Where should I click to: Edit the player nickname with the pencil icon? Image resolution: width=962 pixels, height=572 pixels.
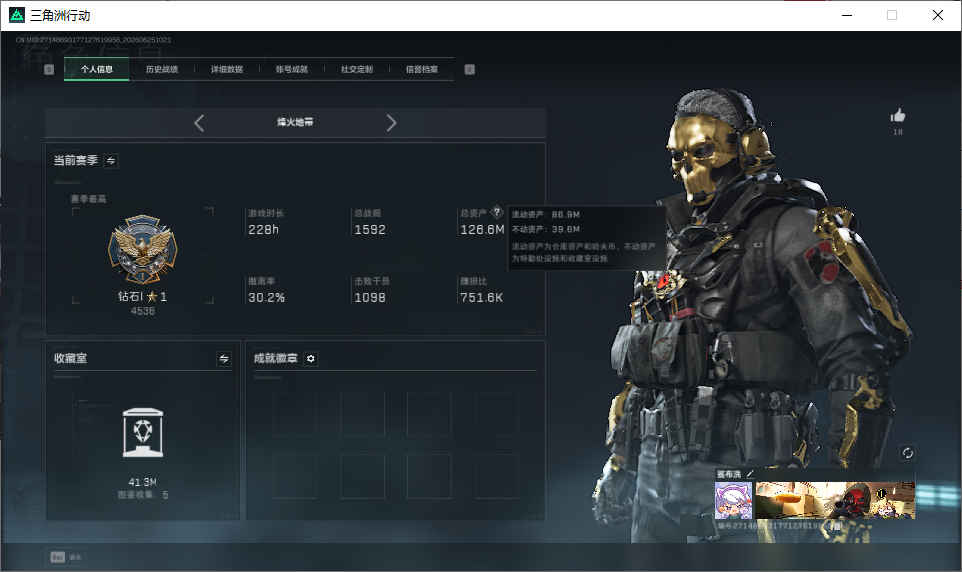pyautogui.click(x=750, y=474)
